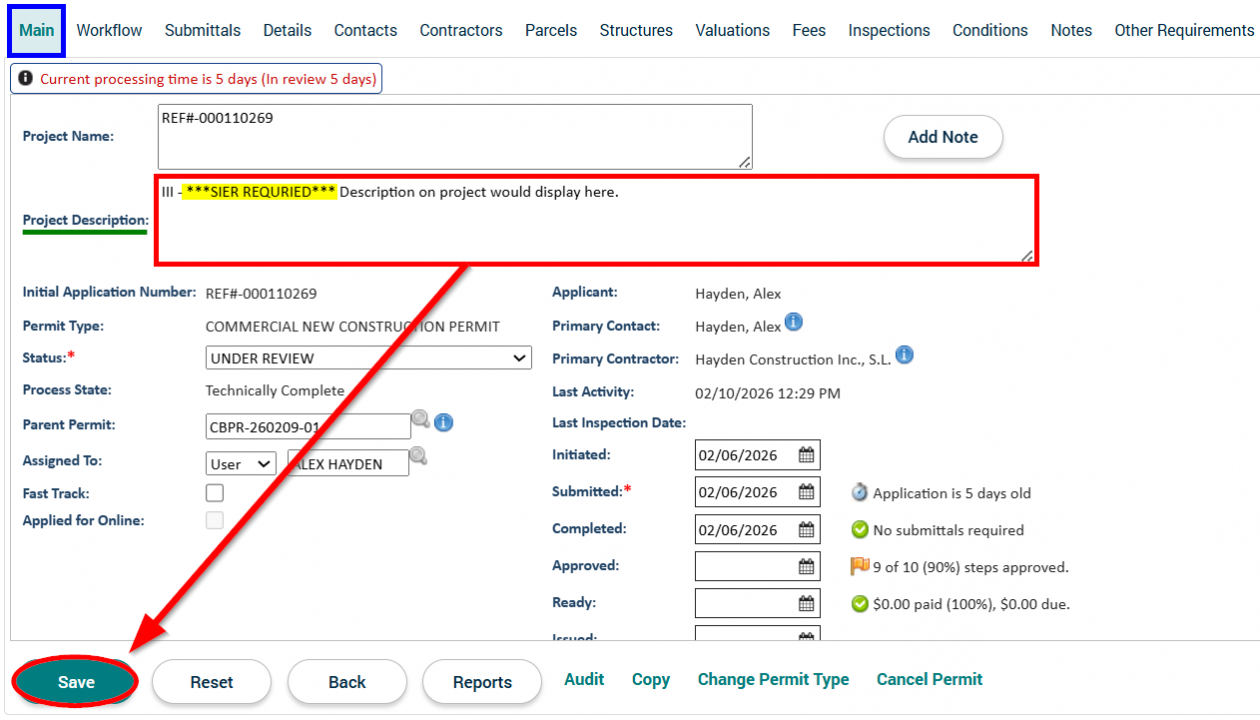Toggle the Applied for Online checkbox
1260x720 pixels.
coord(215,520)
